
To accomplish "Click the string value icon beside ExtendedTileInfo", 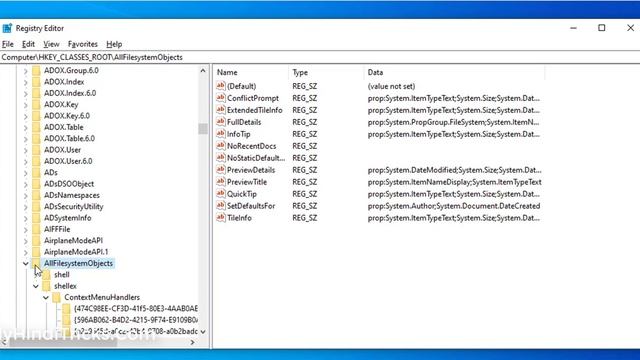I will point(221,110).
